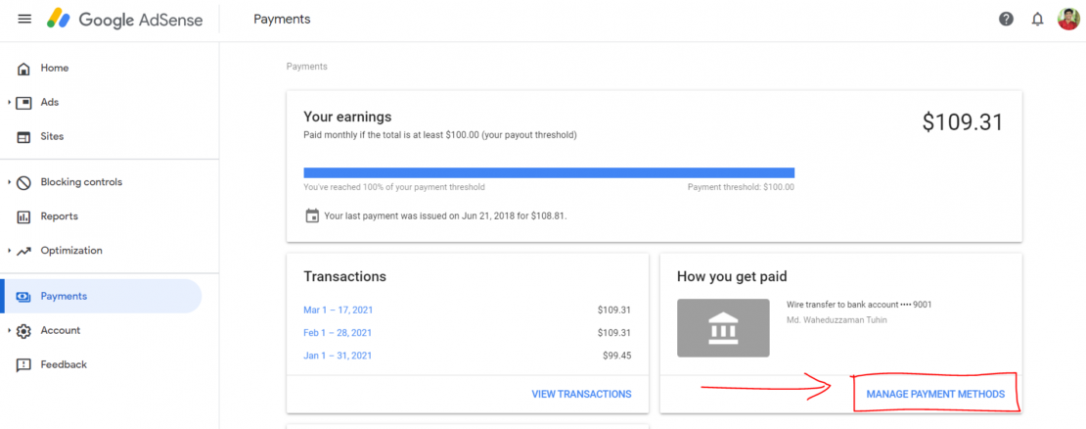Image resolution: width=1086 pixels, height=429 pixels.
Task: Expand the Blocking controls arrow
Action: [x=9, y=182]
